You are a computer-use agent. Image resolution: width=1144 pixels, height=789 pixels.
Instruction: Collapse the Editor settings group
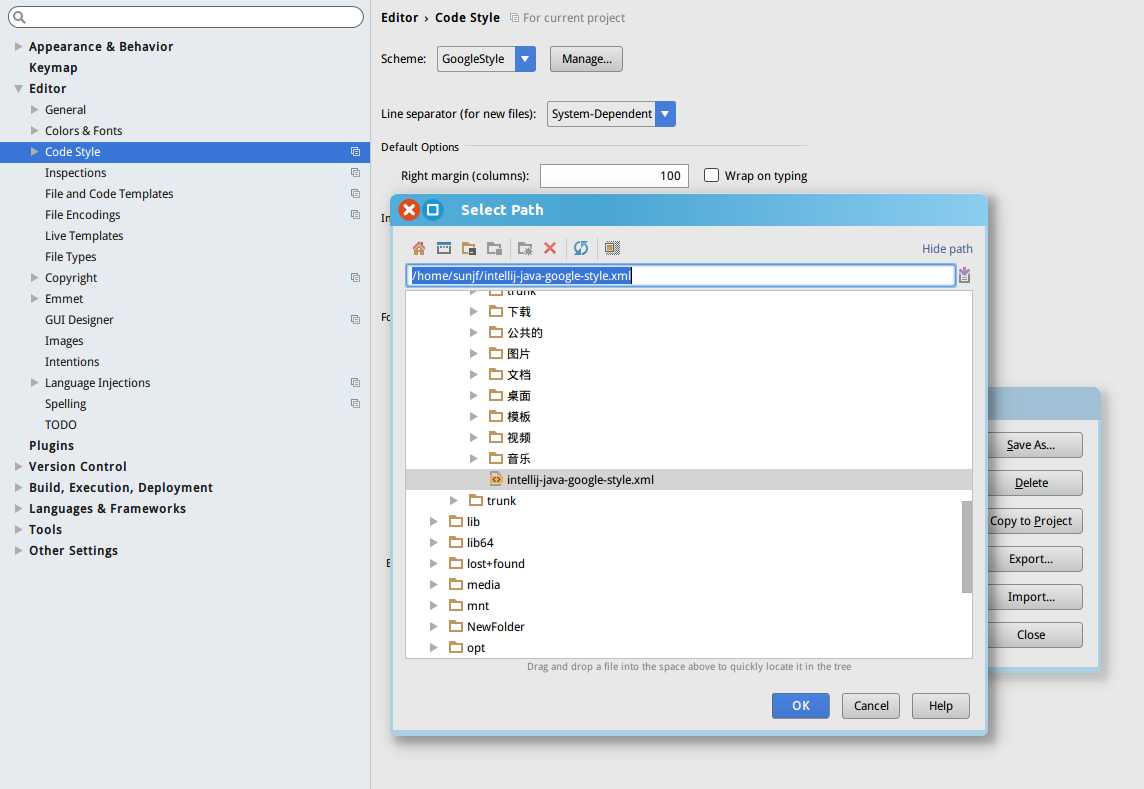pyautogui.click(x=18, y=88)
